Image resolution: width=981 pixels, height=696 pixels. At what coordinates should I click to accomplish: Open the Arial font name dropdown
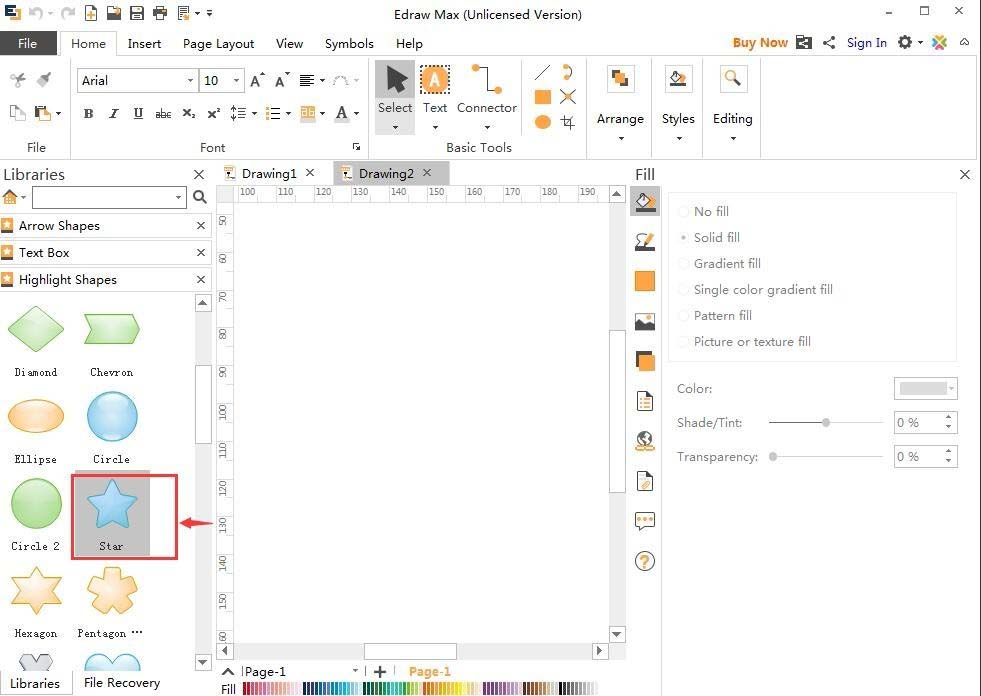pyautogui.click(x=190, y=81)
